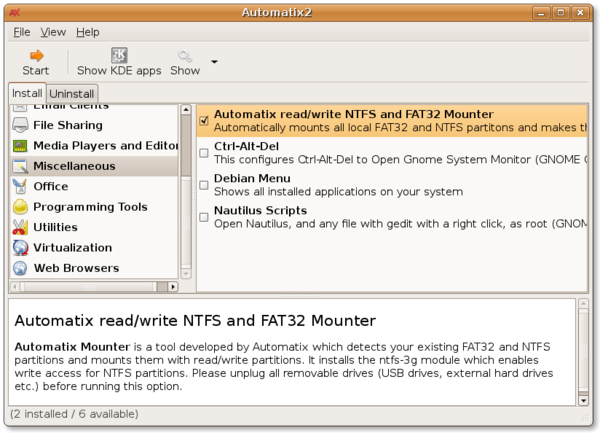Select the File Sharing category label
Screen dimensions: 600x433
point(68,125)
